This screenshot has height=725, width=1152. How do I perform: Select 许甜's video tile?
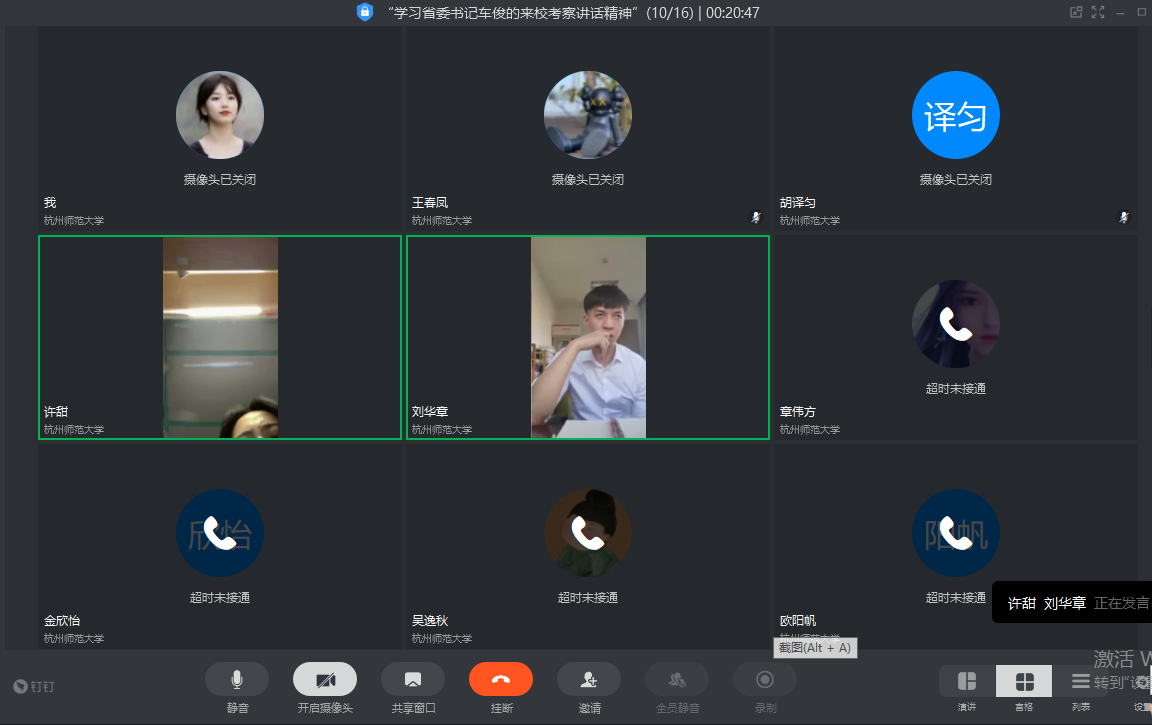pyautogui.click(x=220, y=337)
